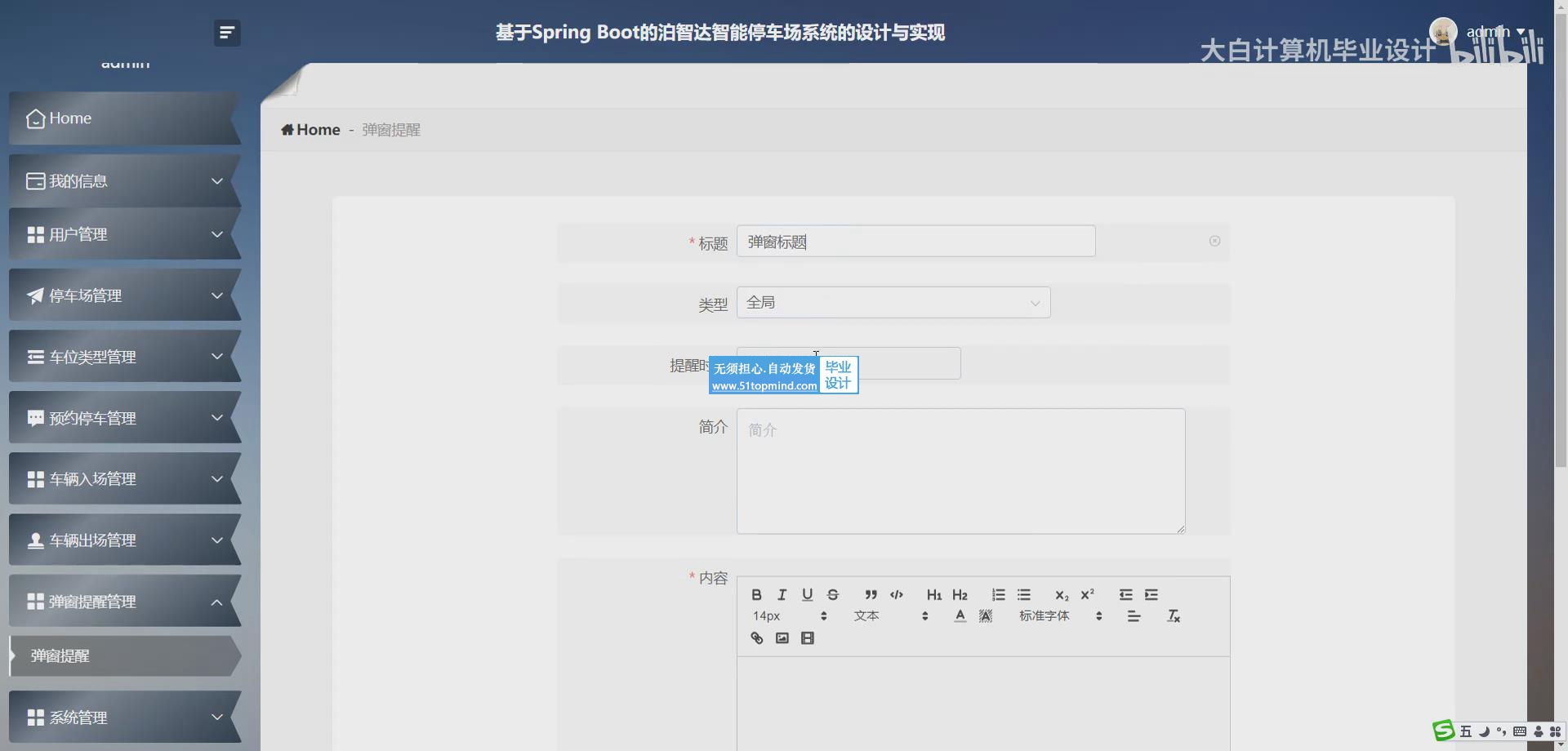Open the 标准字体 font dropdown
The image size is (1568, 751).
coord(1060,616)
